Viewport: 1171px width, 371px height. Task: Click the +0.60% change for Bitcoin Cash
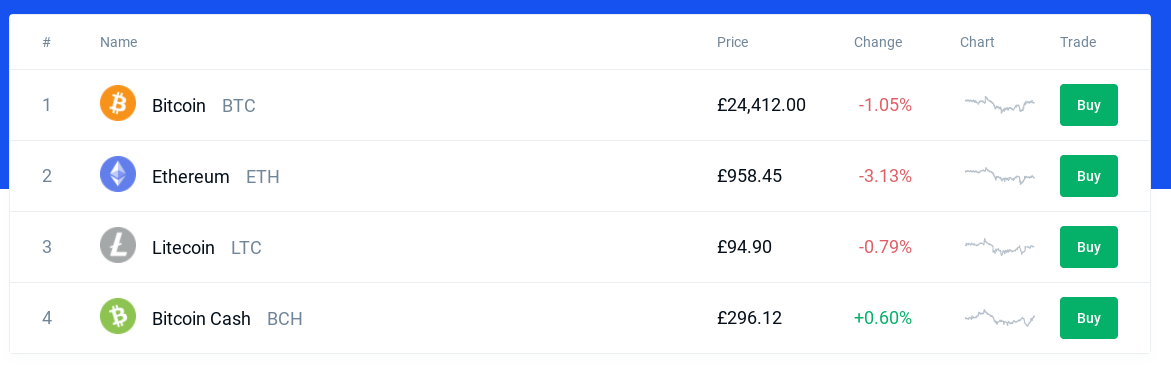(883, 318)
